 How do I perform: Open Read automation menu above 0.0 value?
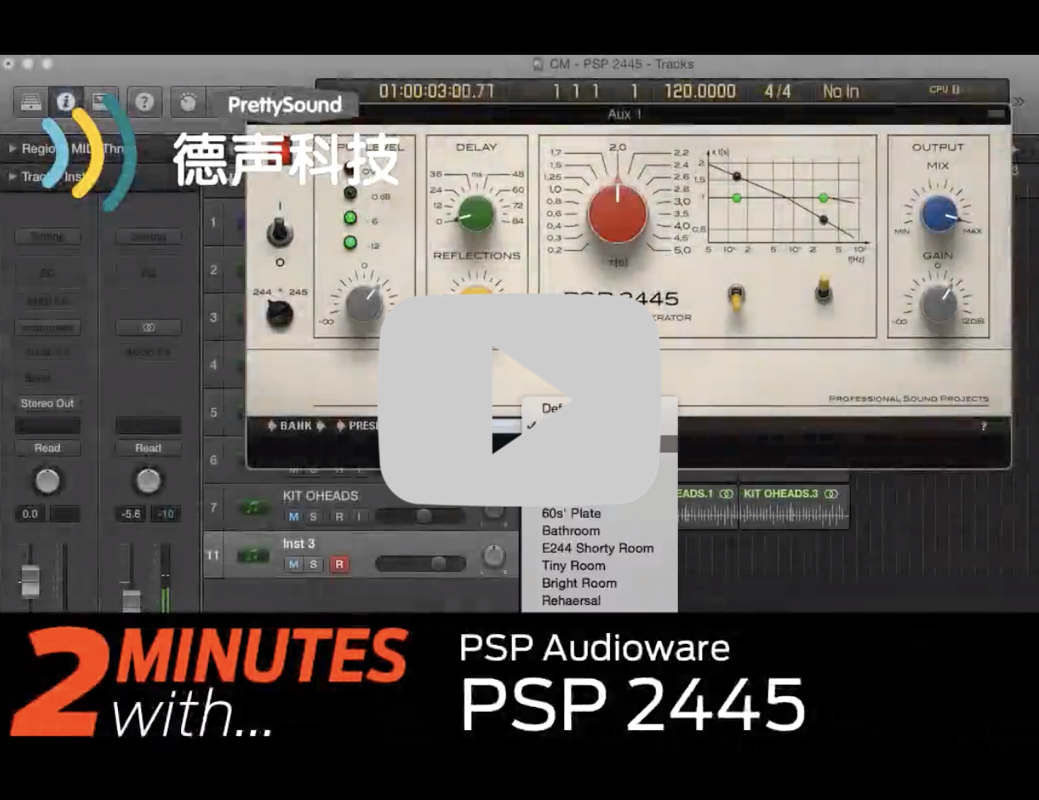click(x=47, y=448)
